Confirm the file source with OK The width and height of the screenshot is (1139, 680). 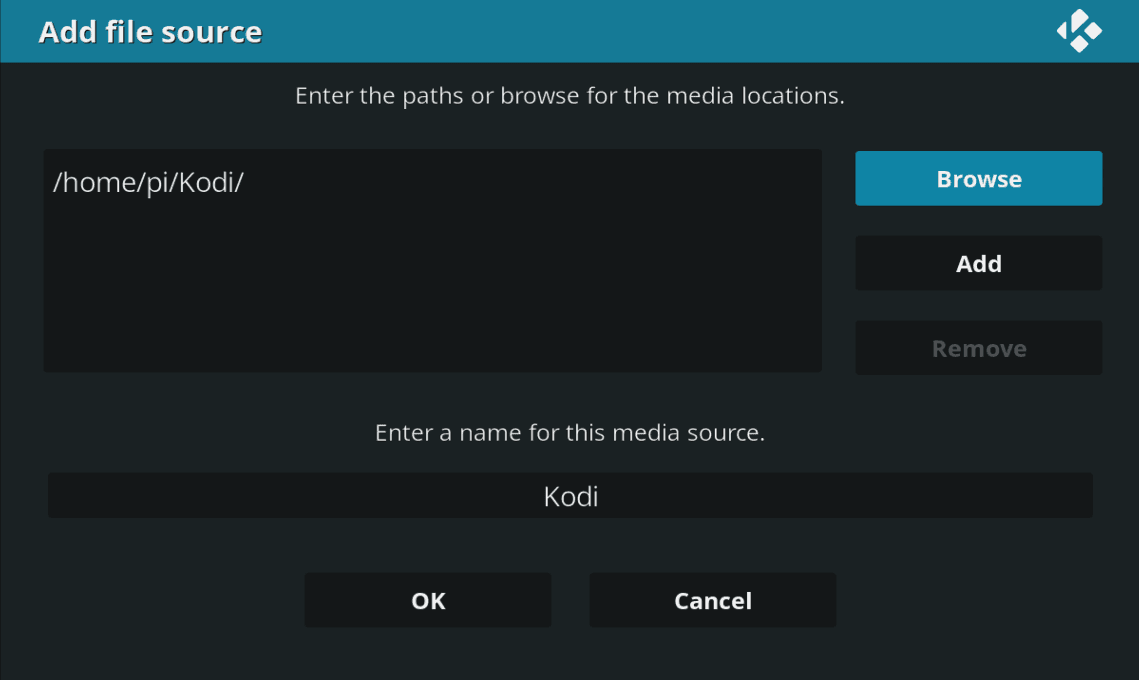click(x=428, y=600)
